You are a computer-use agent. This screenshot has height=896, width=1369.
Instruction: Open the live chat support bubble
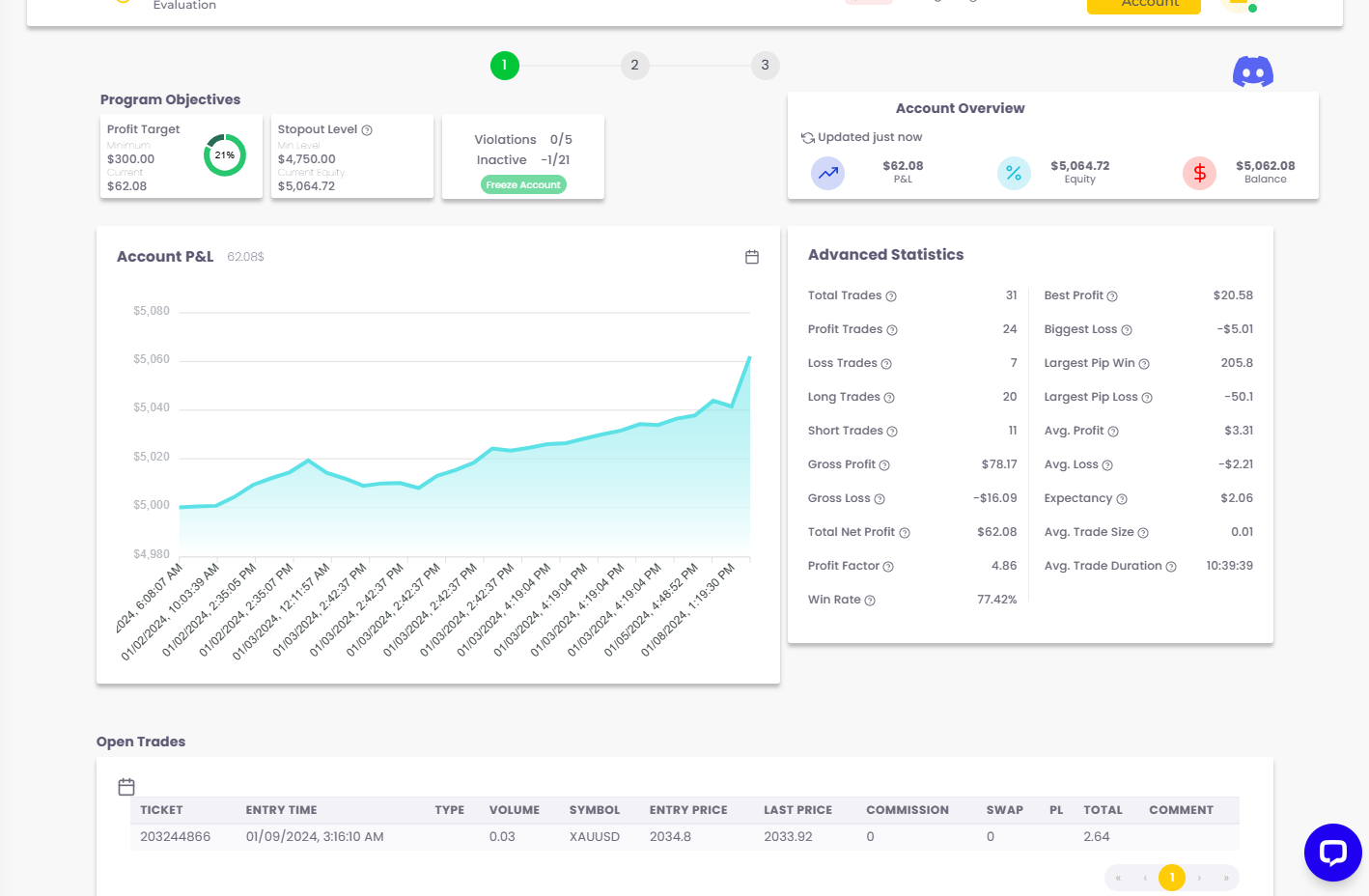1332,853
